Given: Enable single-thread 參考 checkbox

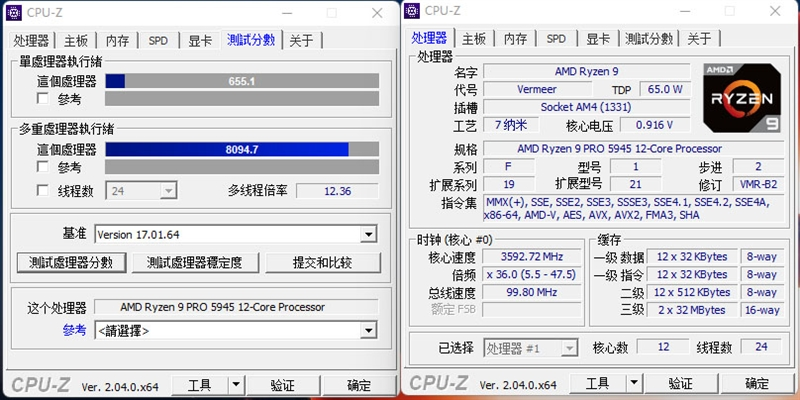Looking at the screenshot, I should 43,98.
